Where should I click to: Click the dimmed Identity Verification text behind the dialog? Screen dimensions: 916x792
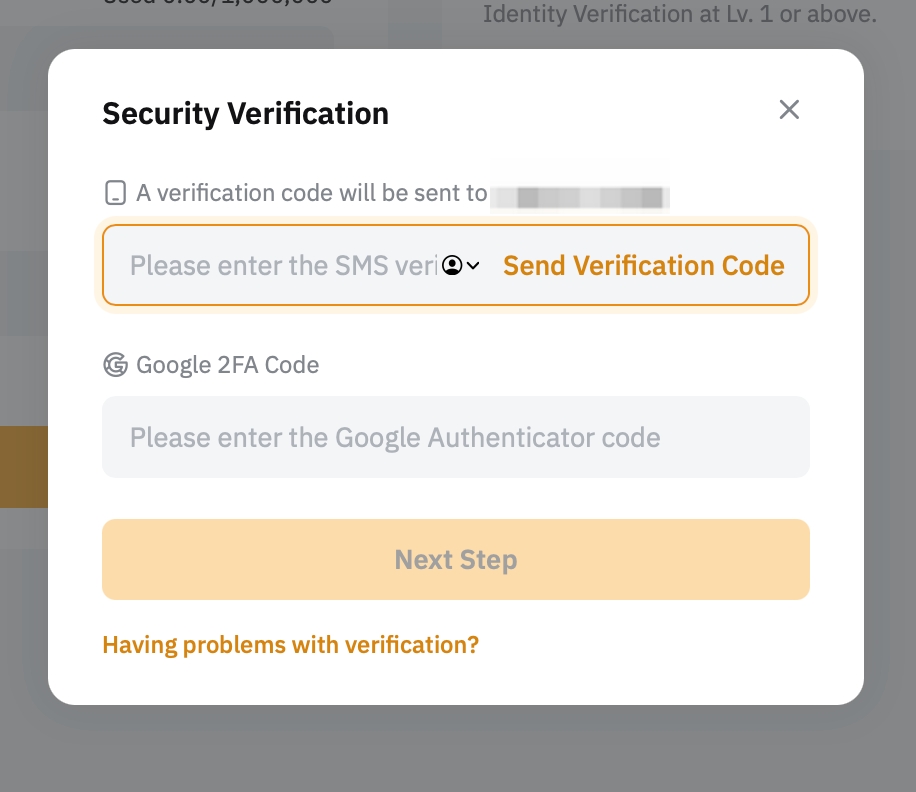coord(680,15)
